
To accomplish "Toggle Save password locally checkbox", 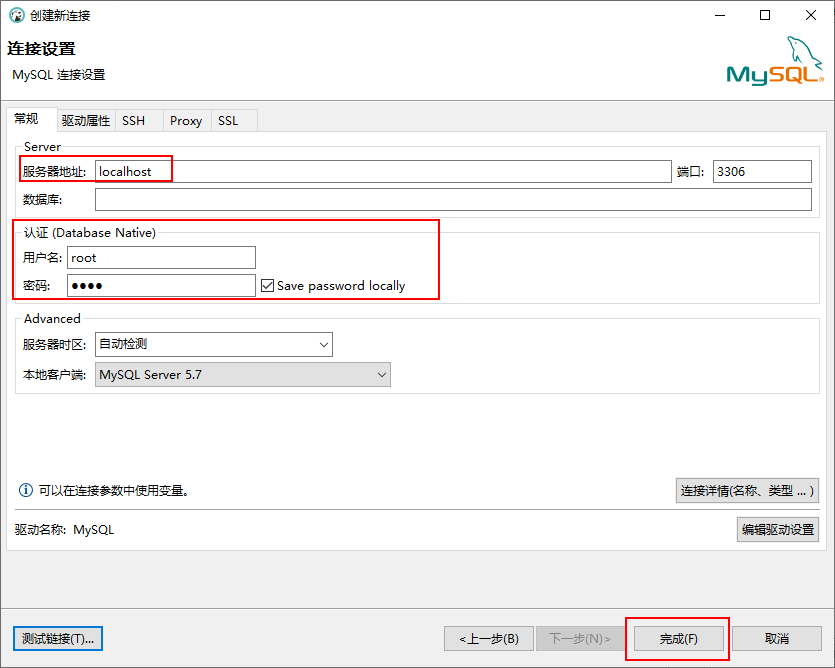I will click(x=267, y=286).
